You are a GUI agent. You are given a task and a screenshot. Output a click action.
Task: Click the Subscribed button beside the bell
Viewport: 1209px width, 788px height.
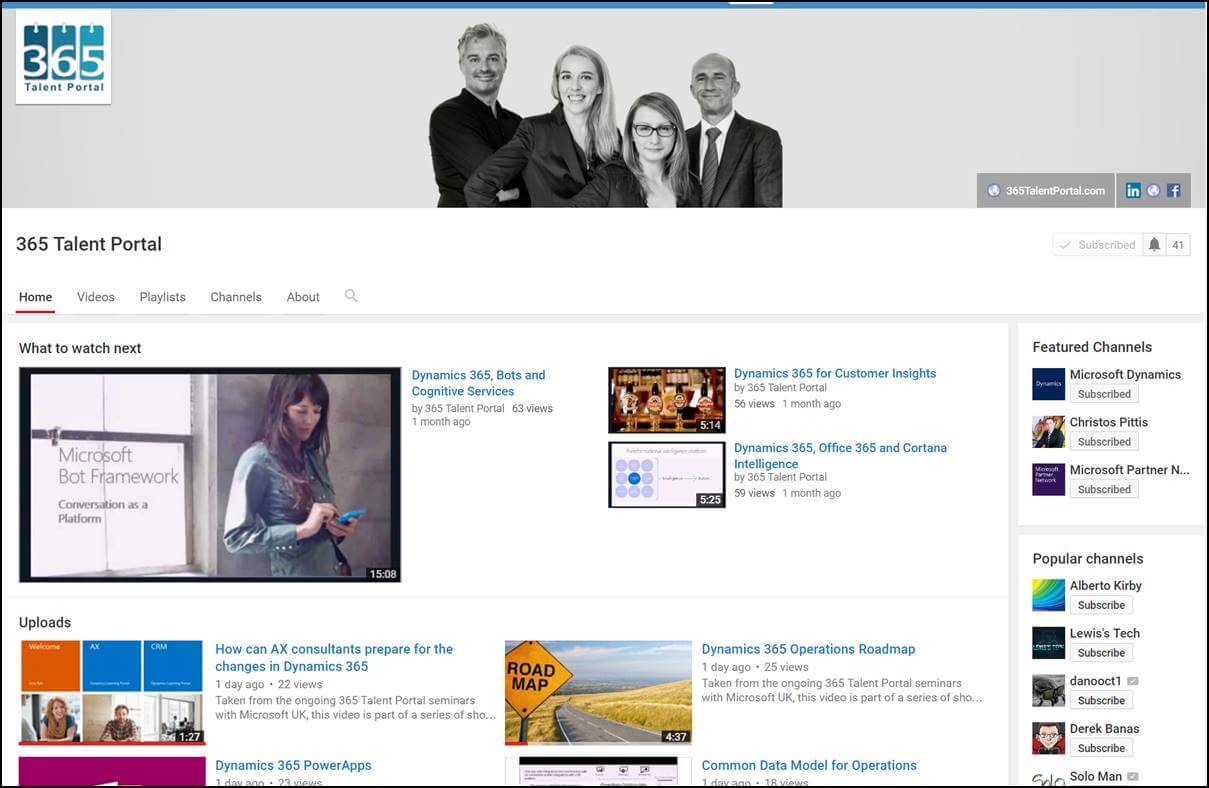[1097, 245]
